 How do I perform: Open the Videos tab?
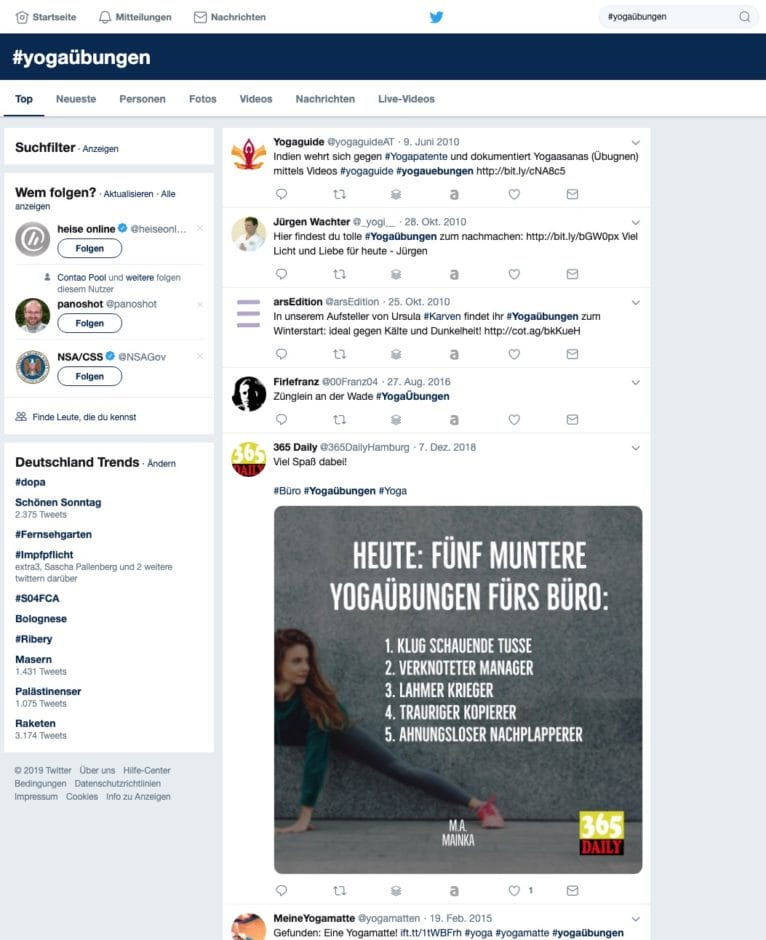tap(256, 99)
